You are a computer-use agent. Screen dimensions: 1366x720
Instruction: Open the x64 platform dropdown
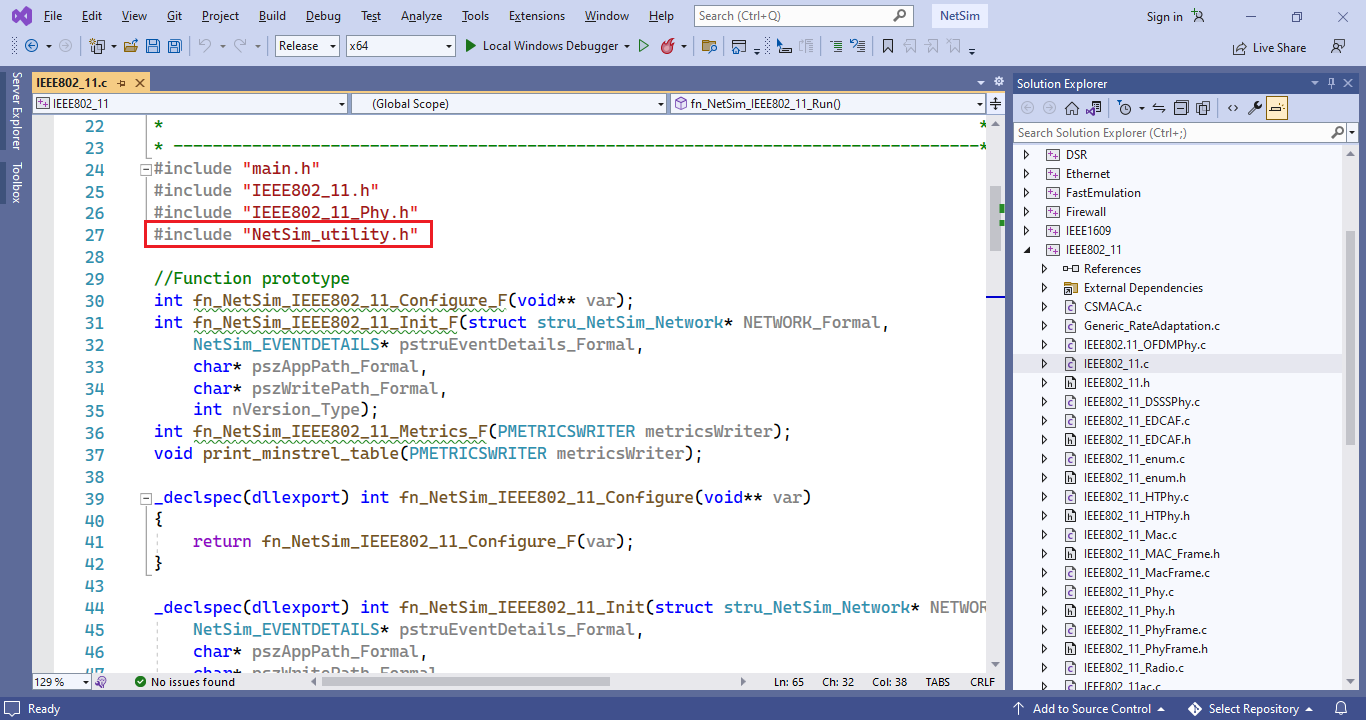click(400, 46)
